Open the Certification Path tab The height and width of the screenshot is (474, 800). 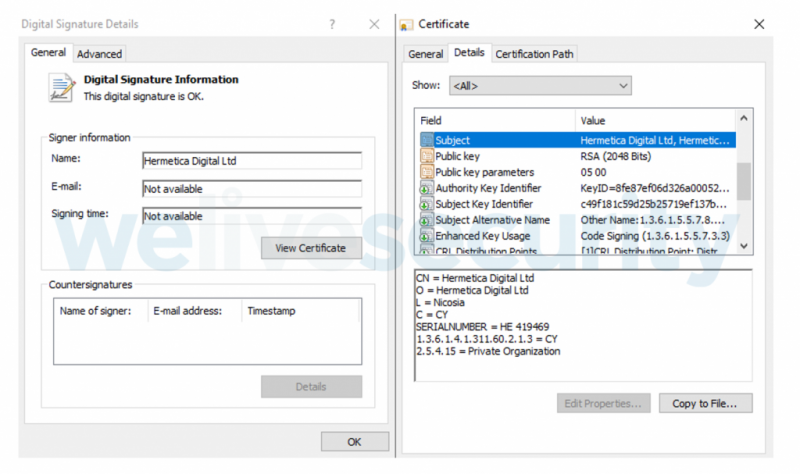(534, 54)
